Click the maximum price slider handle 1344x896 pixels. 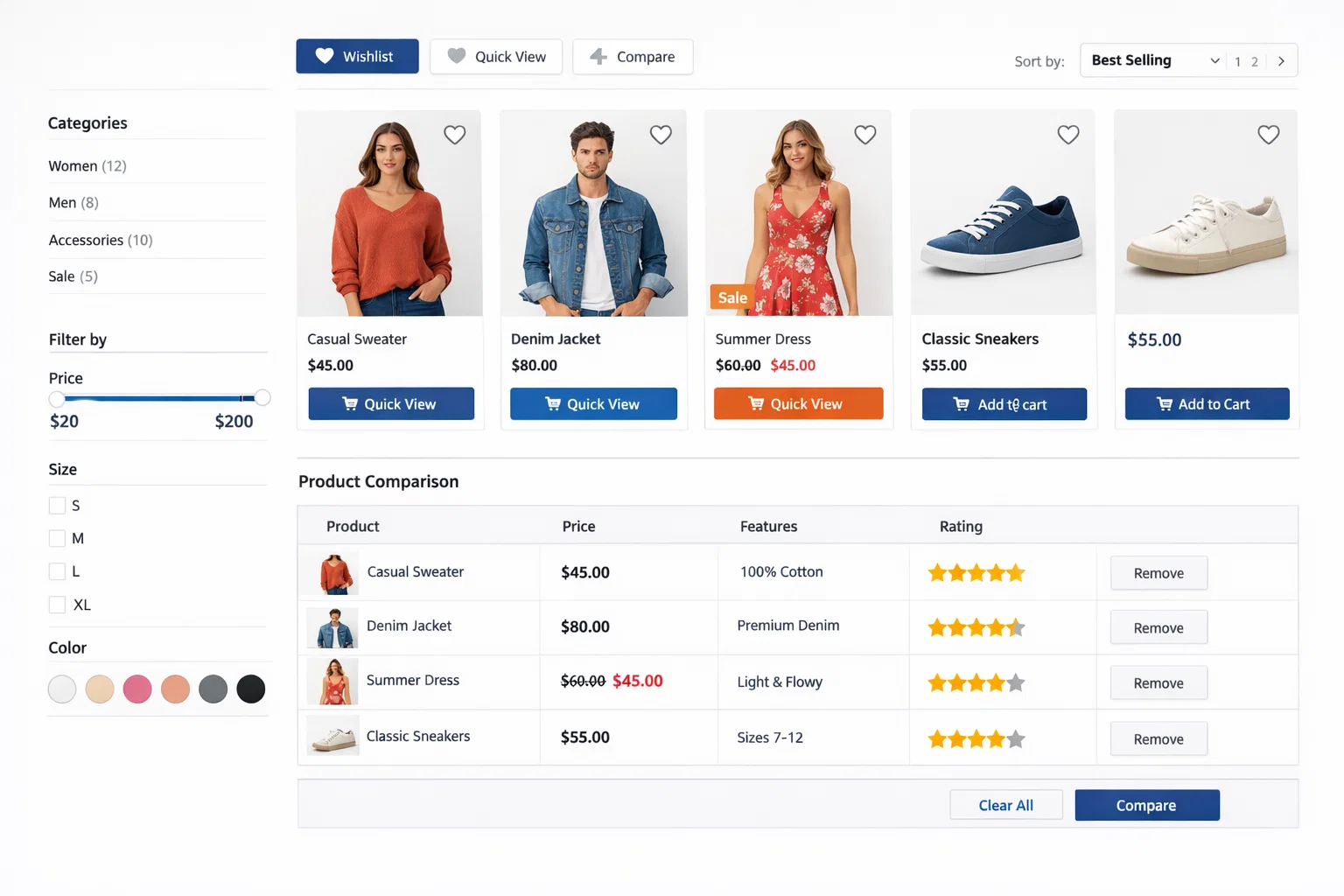click(262, 398)
